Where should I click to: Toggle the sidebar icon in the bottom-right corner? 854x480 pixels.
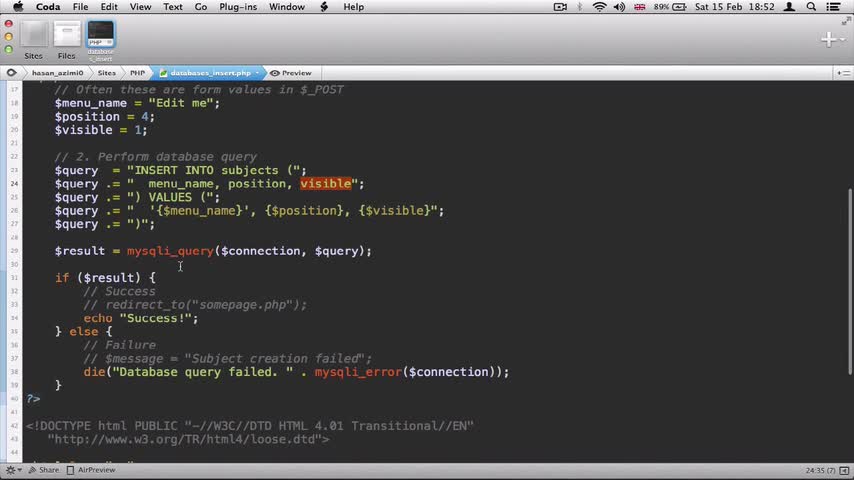point(844,470)
